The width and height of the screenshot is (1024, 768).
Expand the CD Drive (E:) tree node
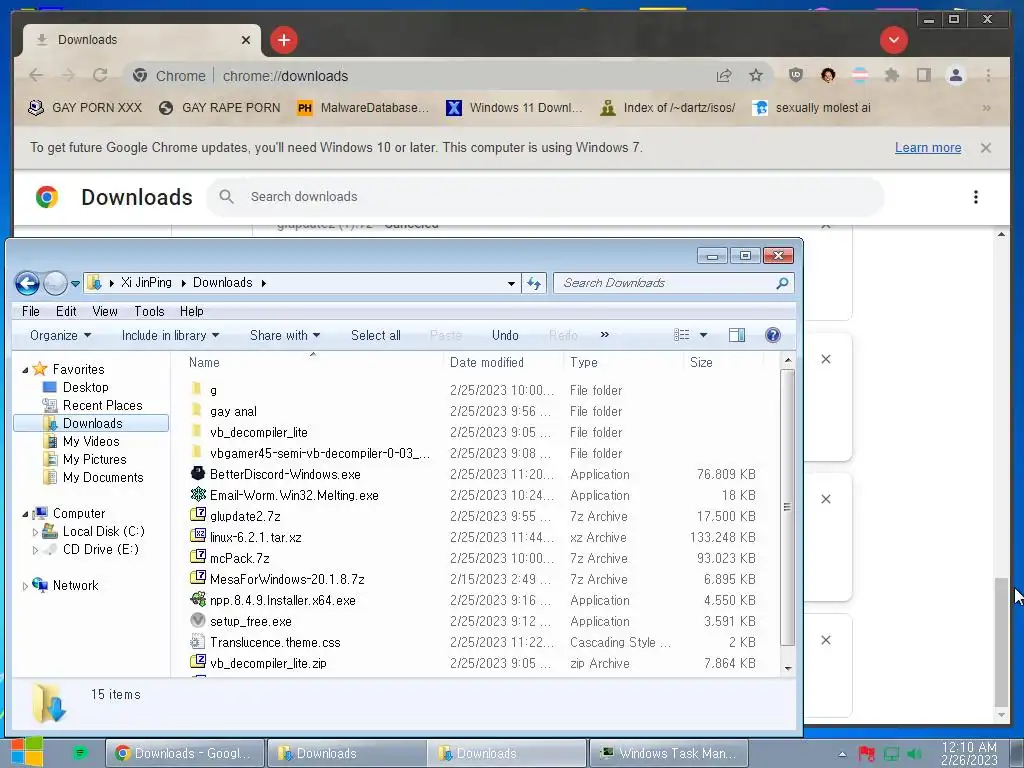click(x=35, y=550)
